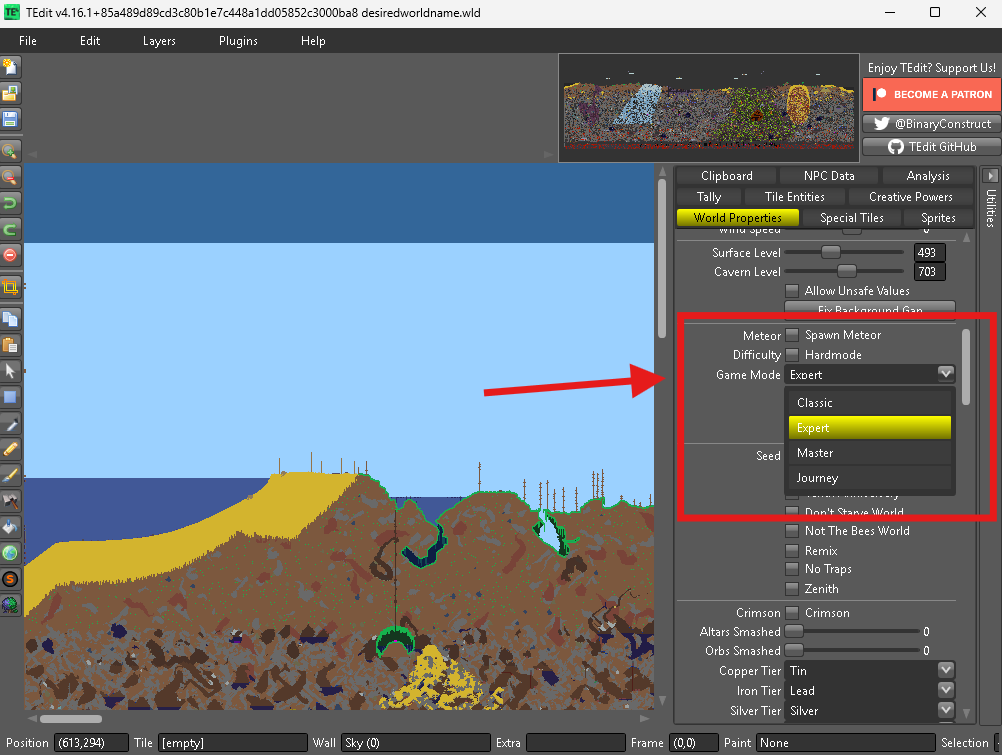Switch to the Tally tab
Screen dimensions: 1002x755
pos(709,197)
